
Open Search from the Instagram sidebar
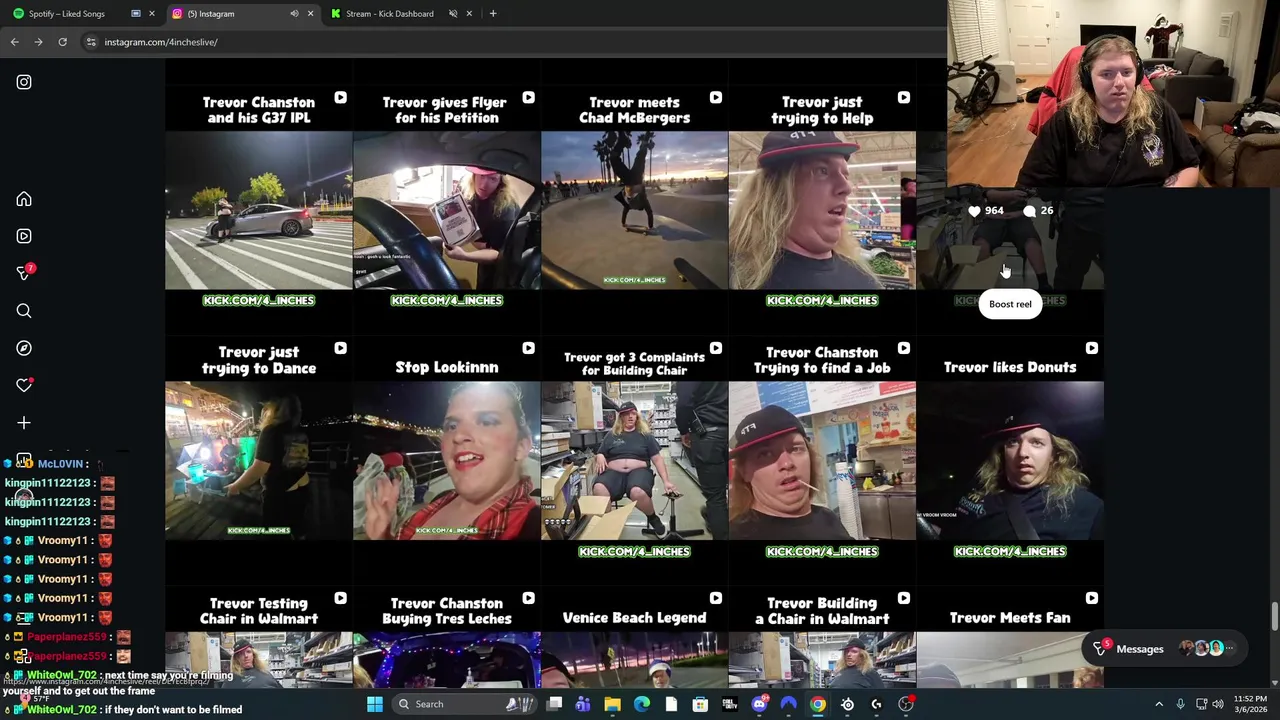pyautogui.click(x=24, y=311)
